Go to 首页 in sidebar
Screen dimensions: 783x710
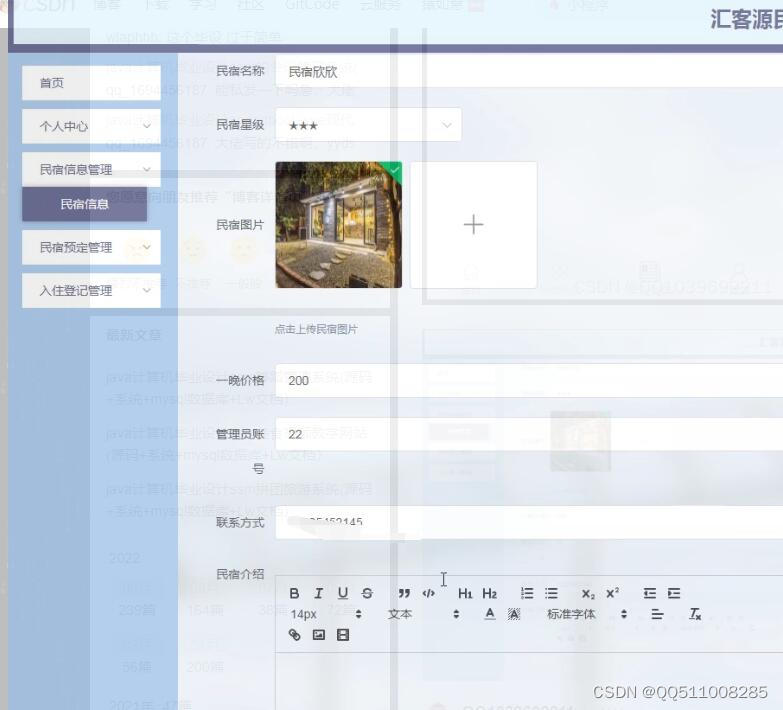tap(91, 83)
